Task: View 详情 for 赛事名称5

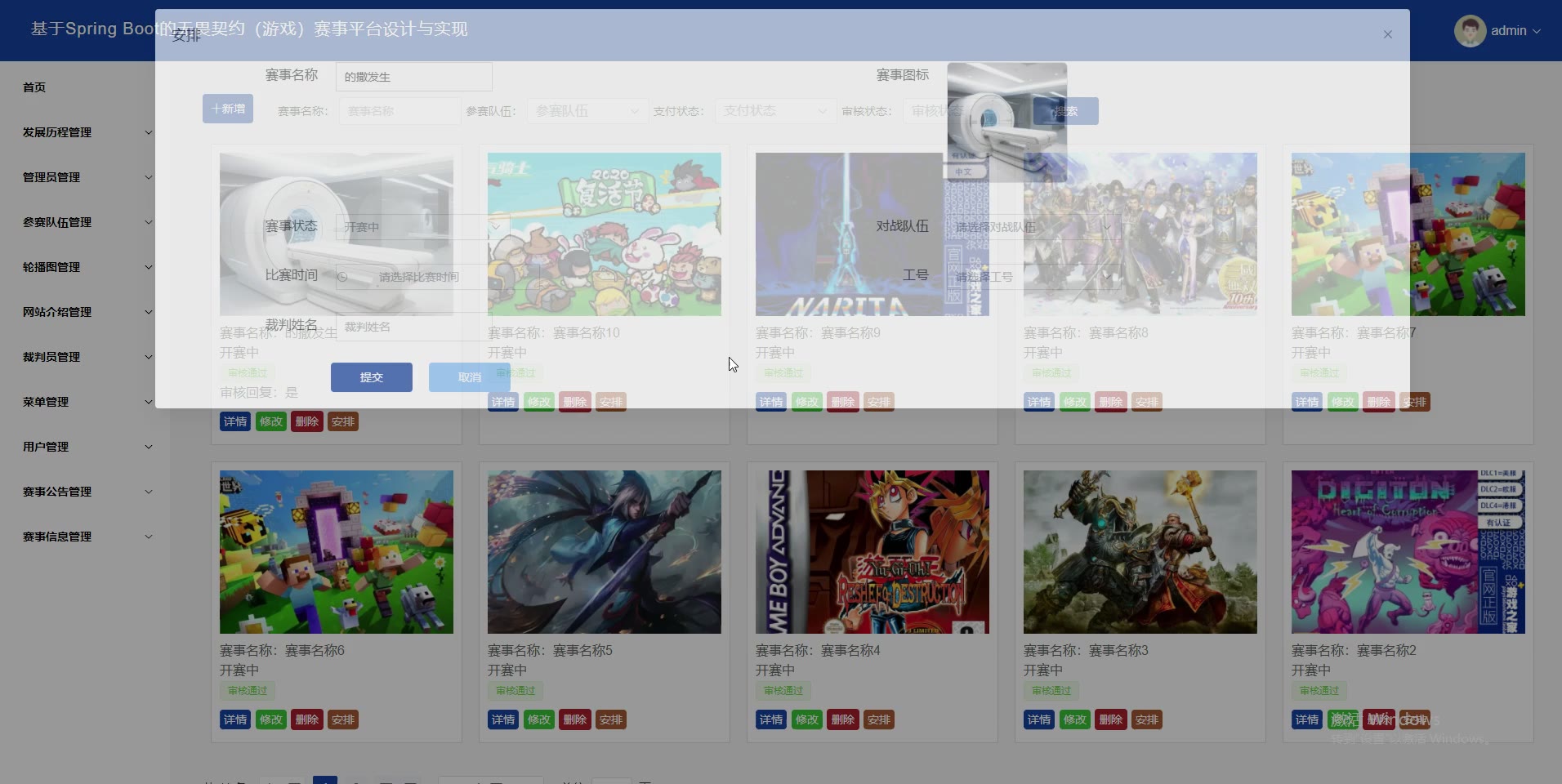Action: (x=503, y=719)
